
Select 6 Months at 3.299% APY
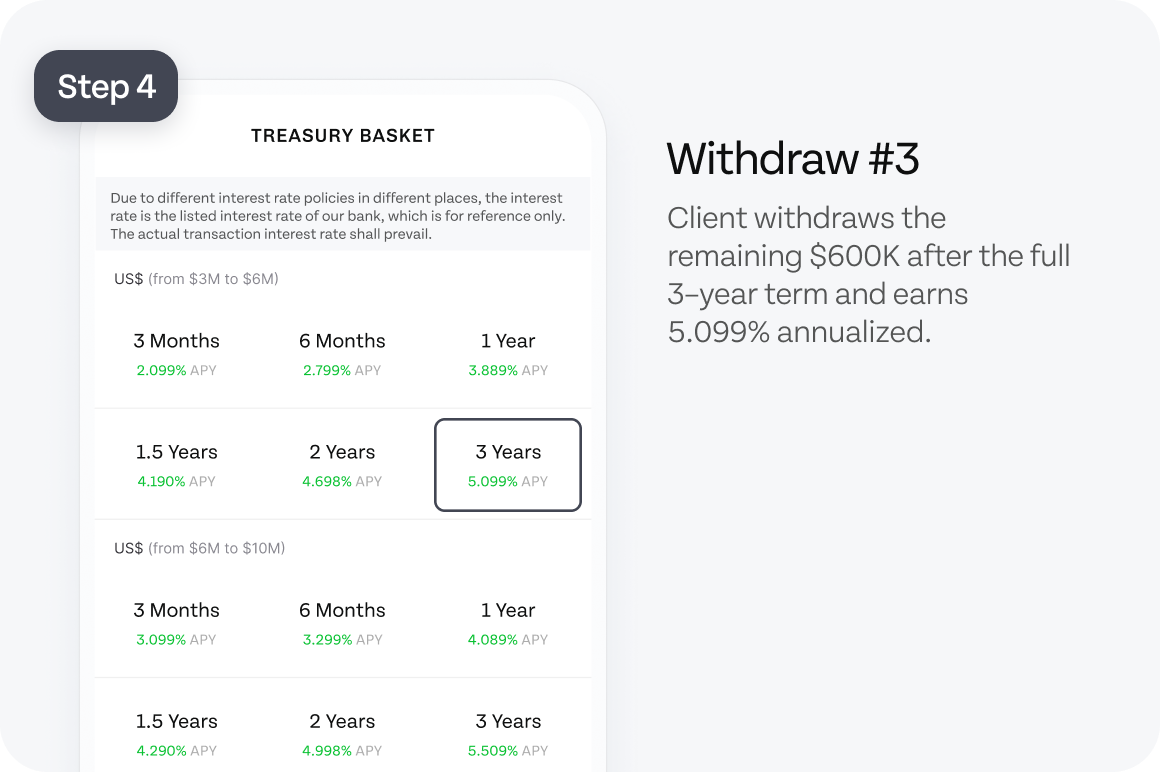(342, 623)
